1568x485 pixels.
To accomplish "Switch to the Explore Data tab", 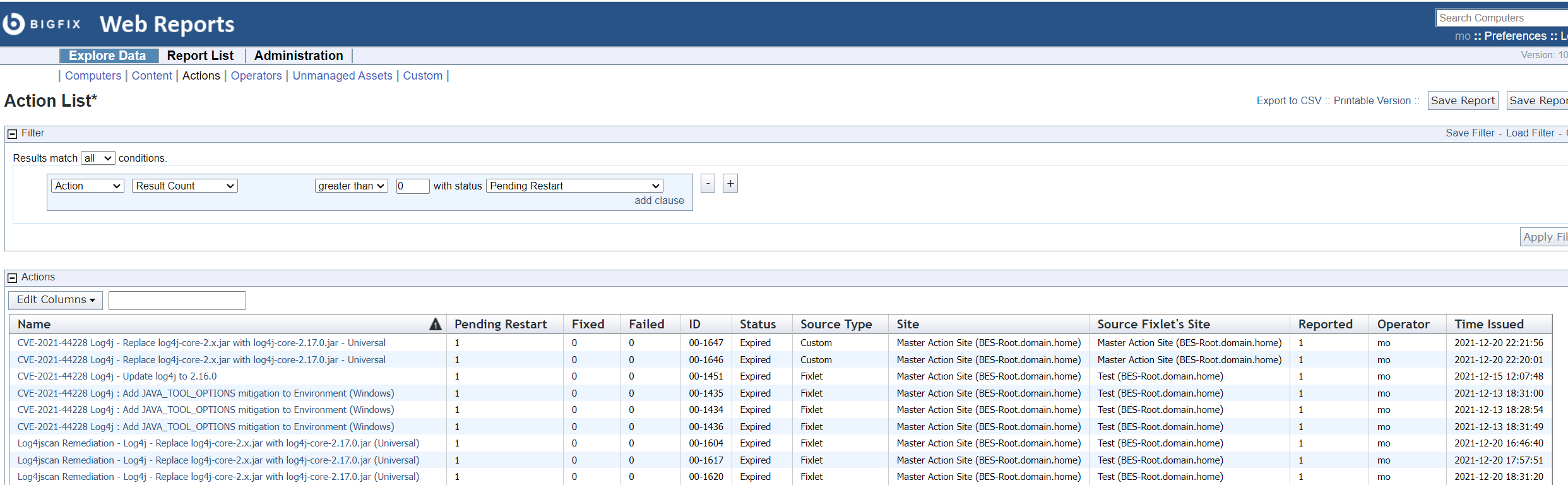I will [108, 56].
